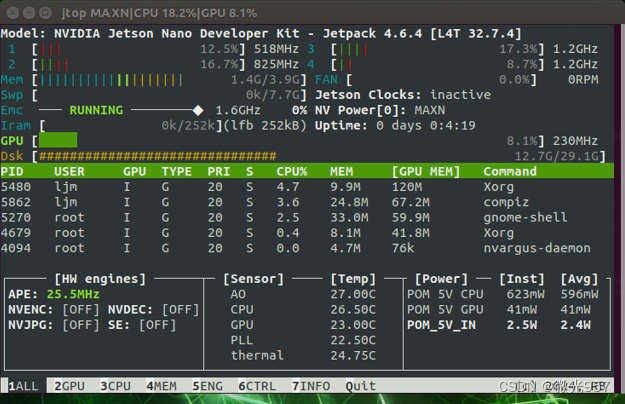This screenshot has width=625, height=404.
Task: Open the 2GPU tab
Action: coord(69,386)
